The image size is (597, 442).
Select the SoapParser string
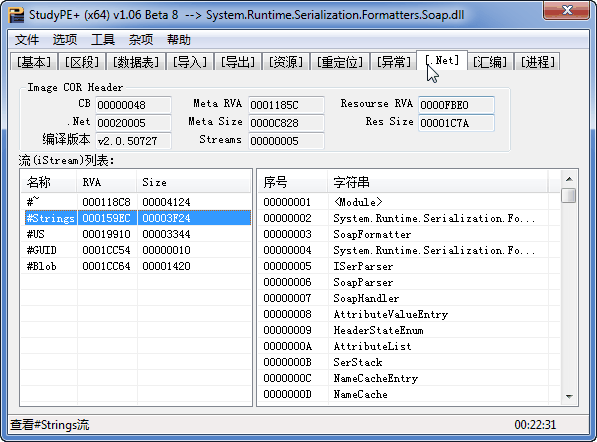[x=409, y=282]
